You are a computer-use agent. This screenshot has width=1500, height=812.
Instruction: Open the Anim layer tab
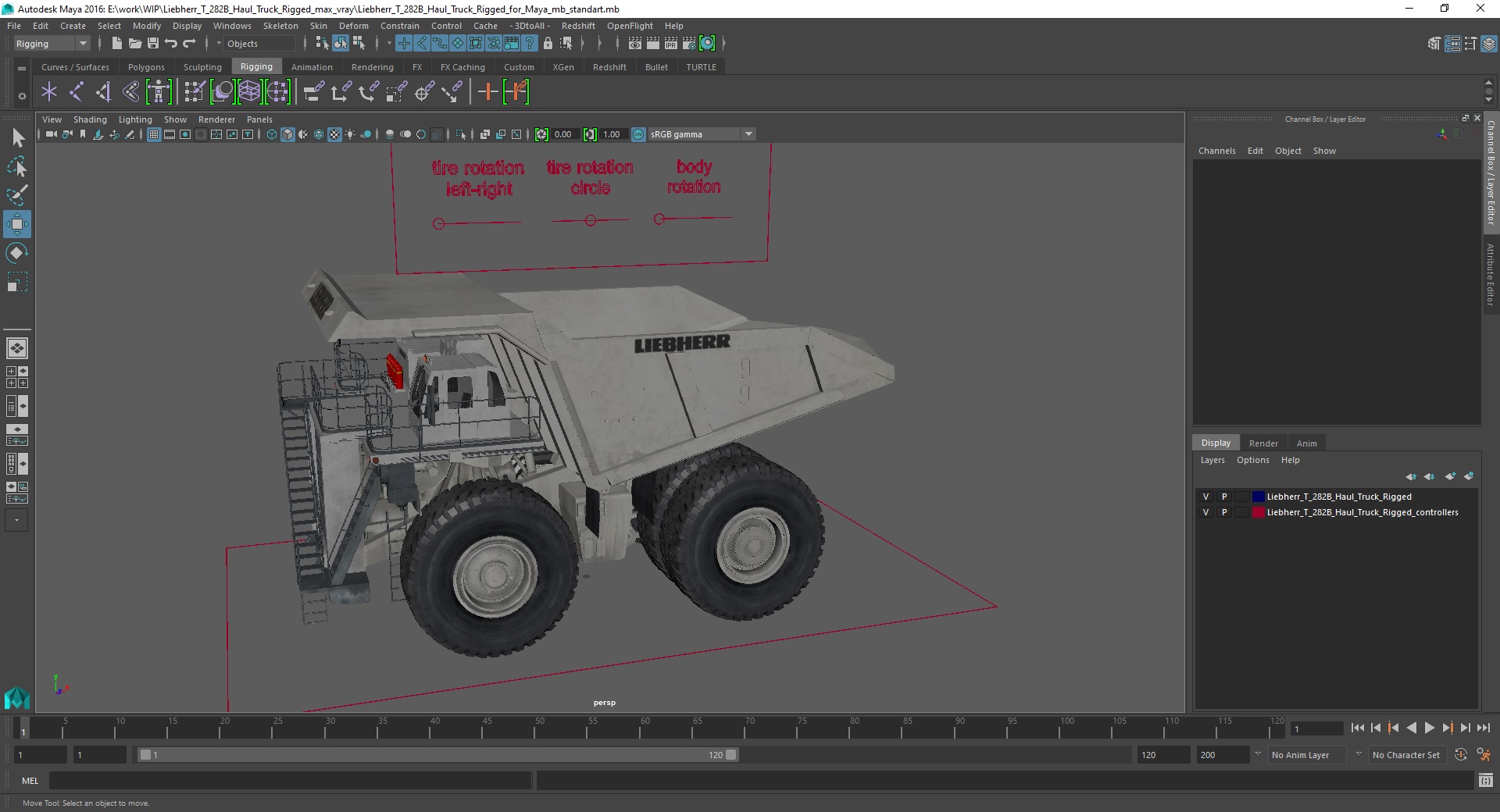[x=1306, y=443]
